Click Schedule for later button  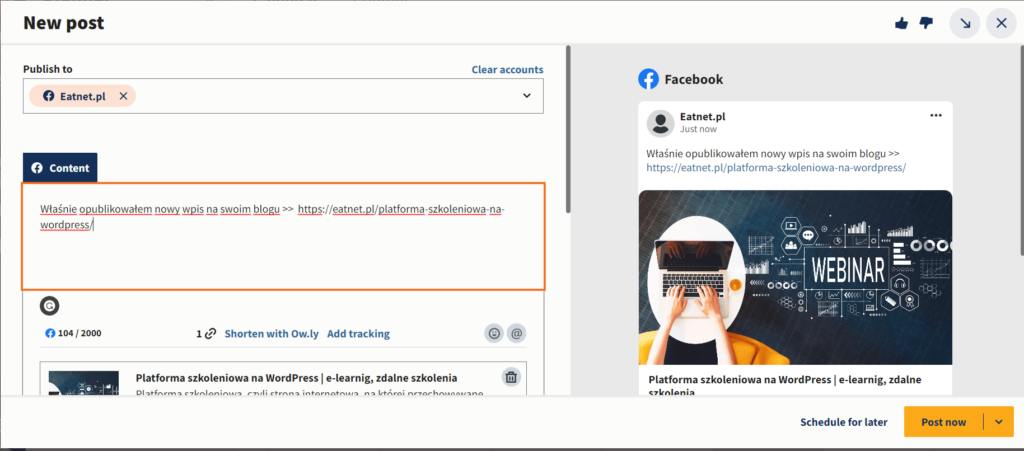coord(843,422)
